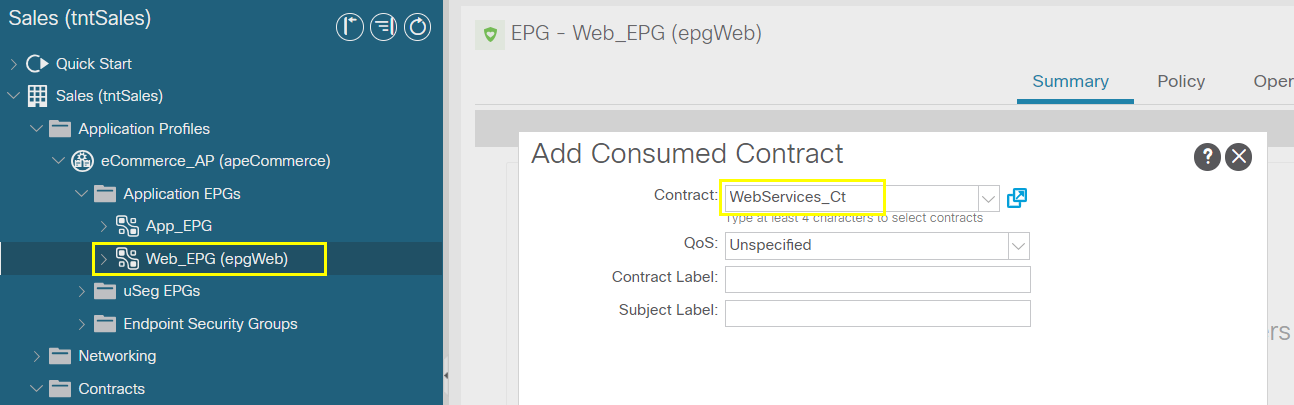1294x405 pixels.
Task: Click into the Contract Label field
Action: pyautogui.click(x=877, y=279)
